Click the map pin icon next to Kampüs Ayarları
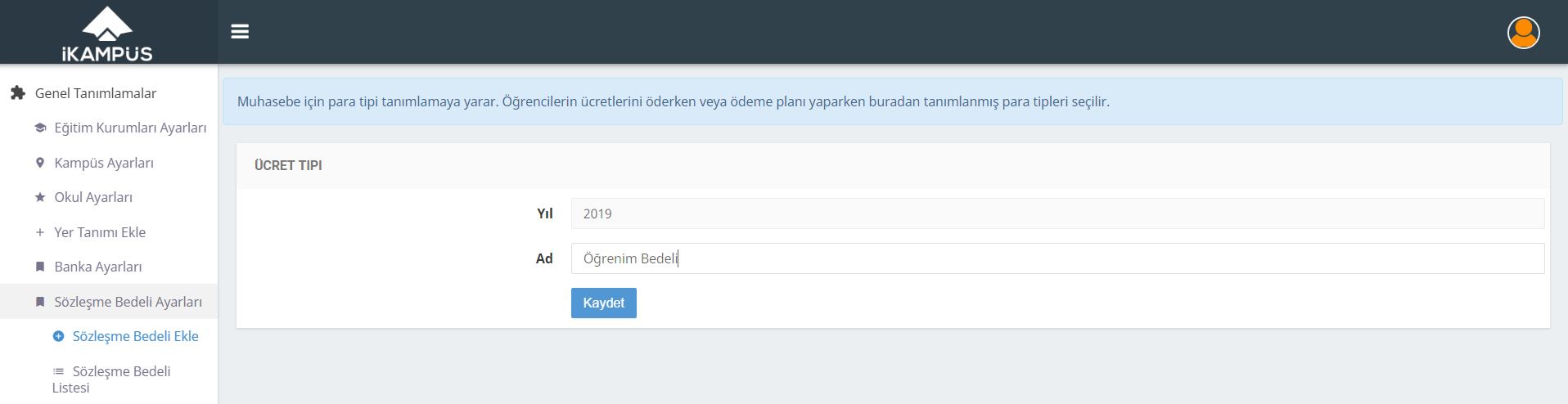1568x404 pixels. tap(40, 163)
